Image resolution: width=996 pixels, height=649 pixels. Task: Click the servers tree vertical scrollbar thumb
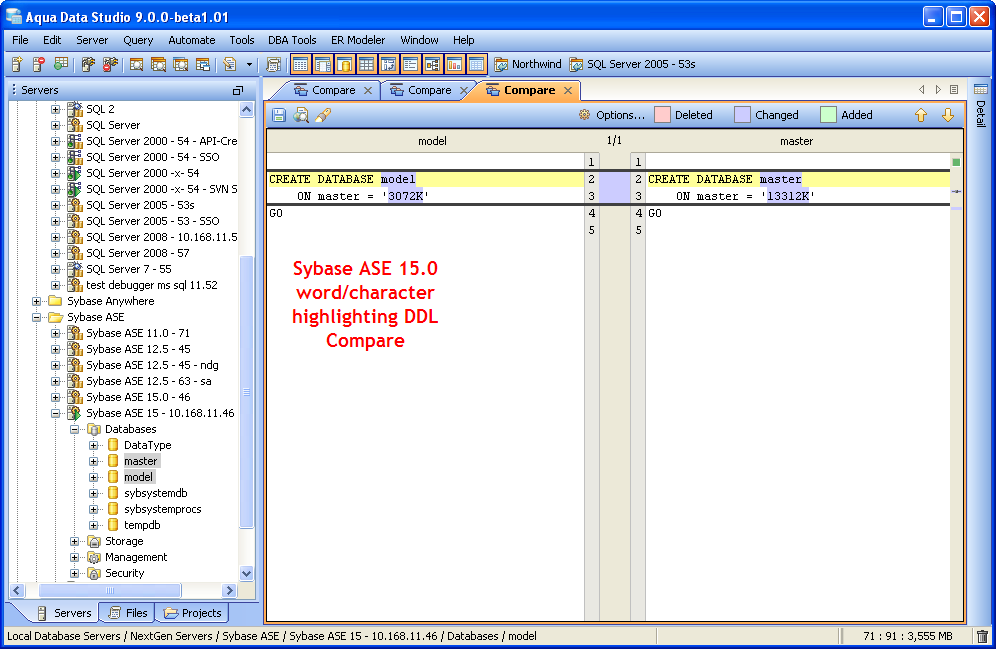246,391
